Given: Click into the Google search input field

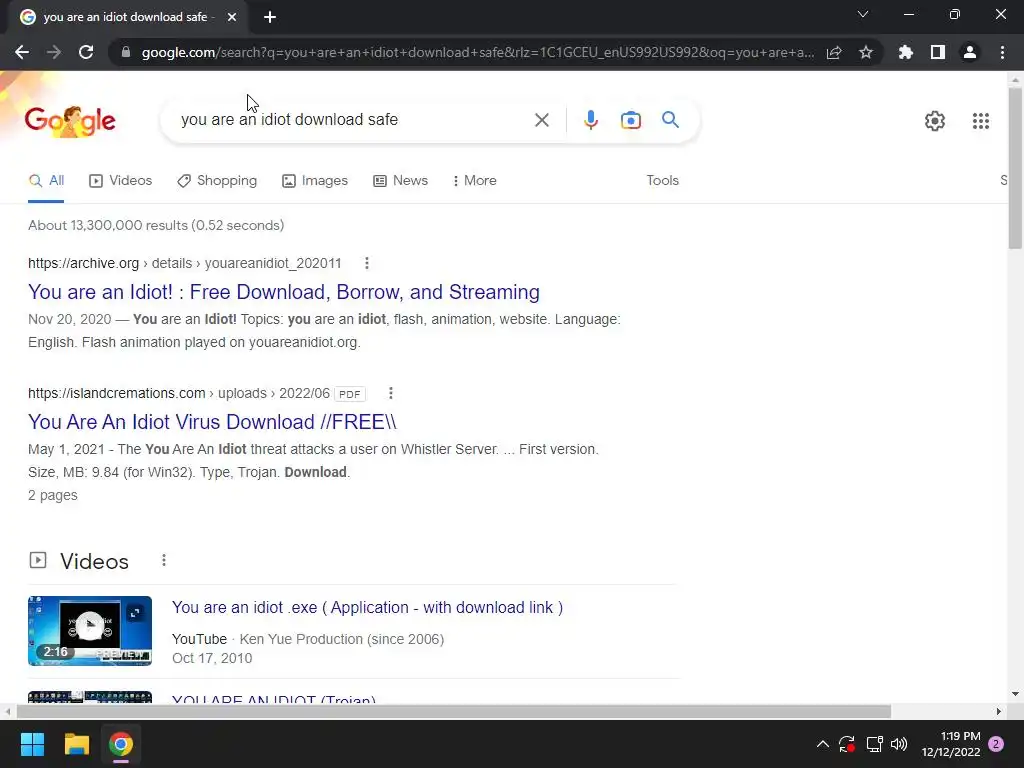Looking at the screenshot, I should pos(353,120).
